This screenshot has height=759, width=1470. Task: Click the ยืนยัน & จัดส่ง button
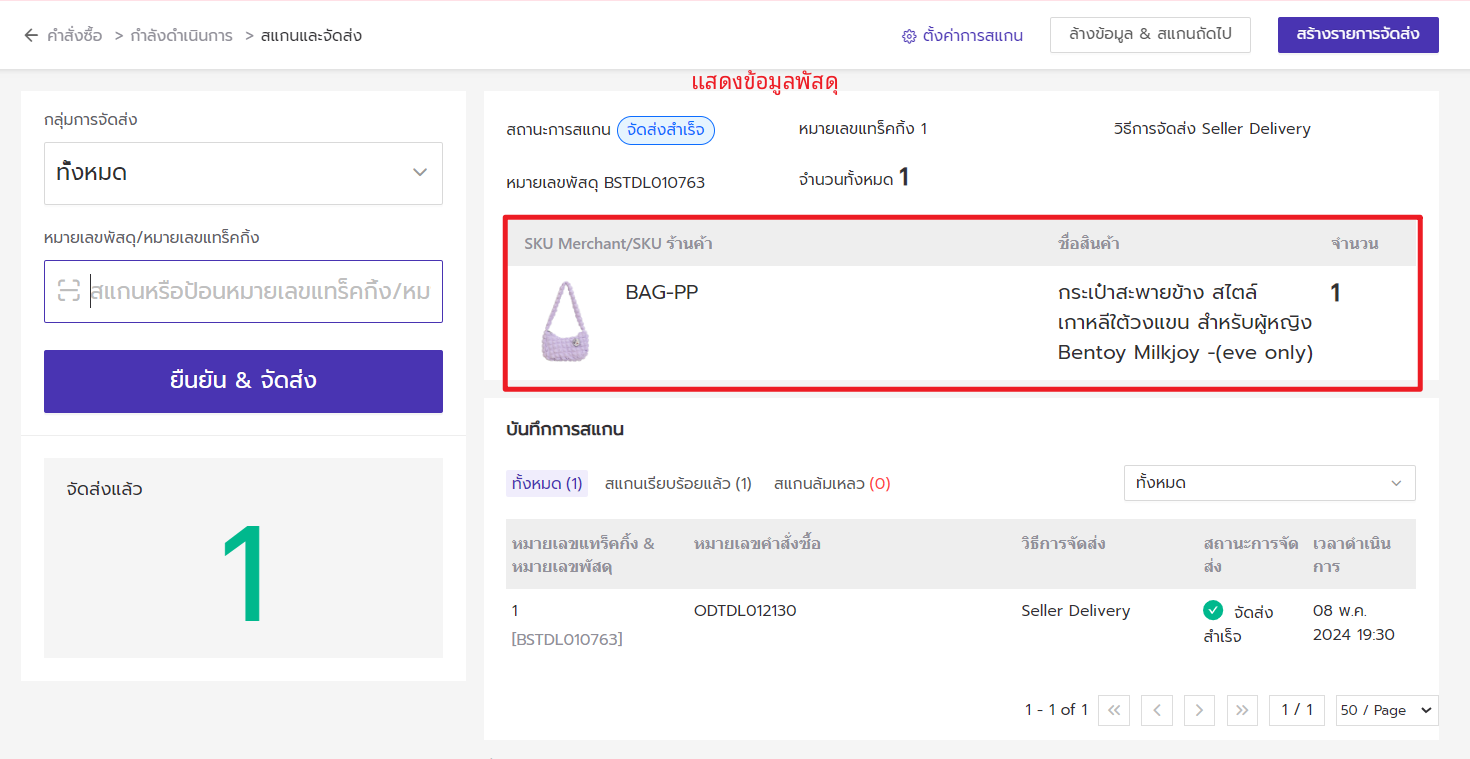point(243,381)
